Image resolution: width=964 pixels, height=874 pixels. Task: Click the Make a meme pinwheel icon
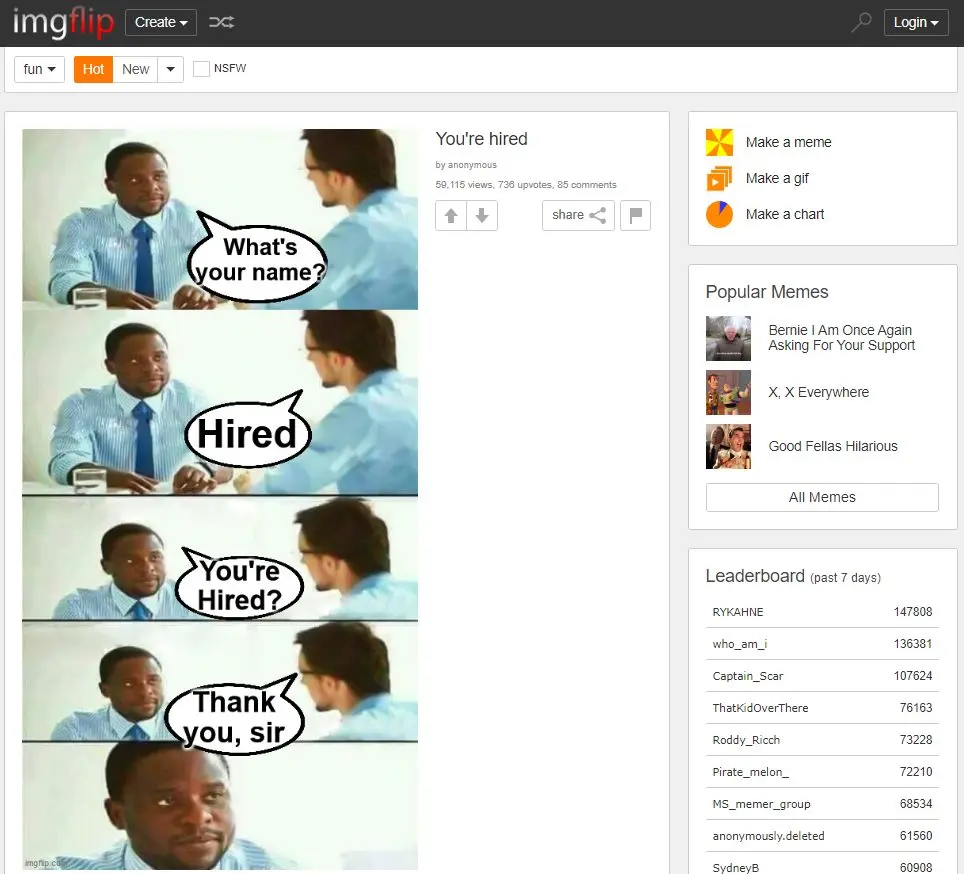(x=719, y=142)
